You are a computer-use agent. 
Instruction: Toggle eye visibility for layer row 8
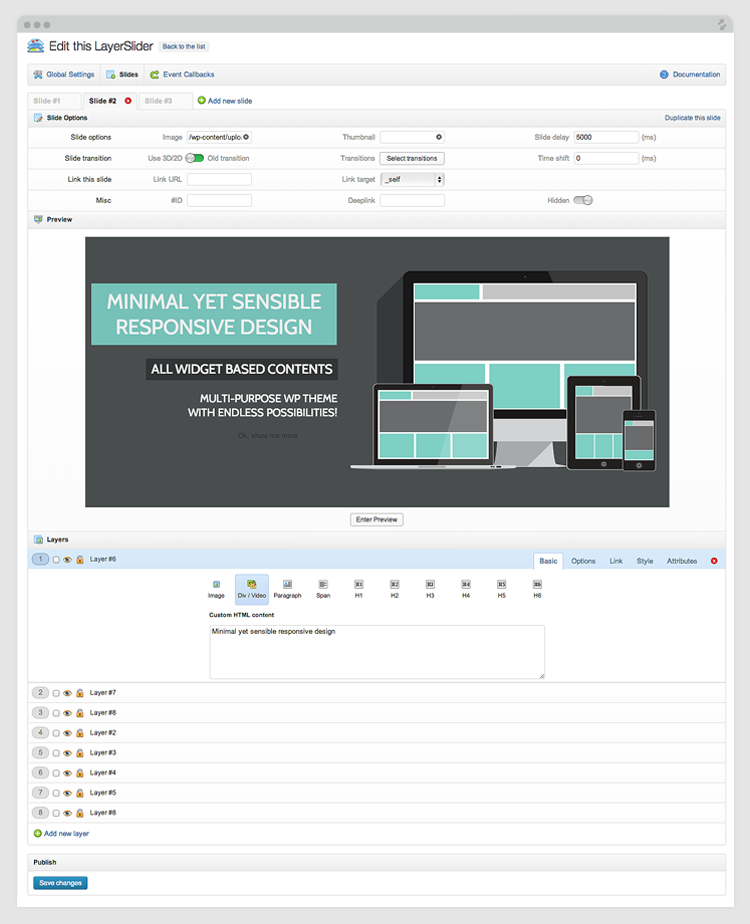click(67, 813)
